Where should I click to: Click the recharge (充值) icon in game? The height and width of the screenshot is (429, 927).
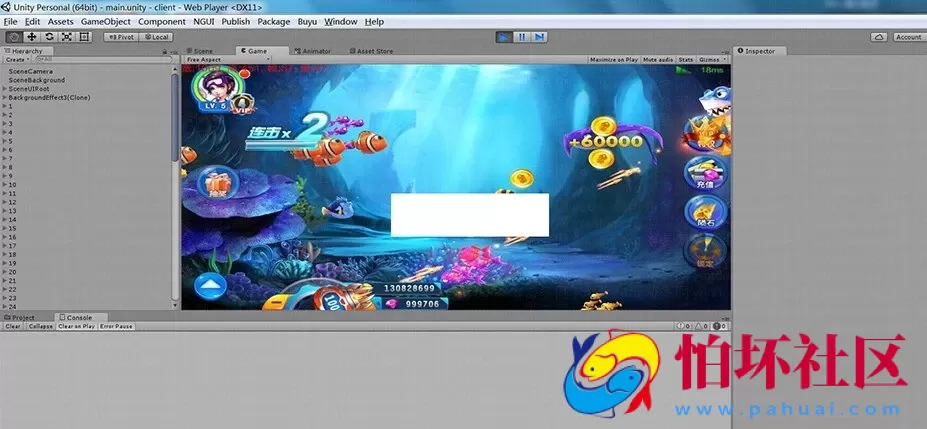coord(706,174)
